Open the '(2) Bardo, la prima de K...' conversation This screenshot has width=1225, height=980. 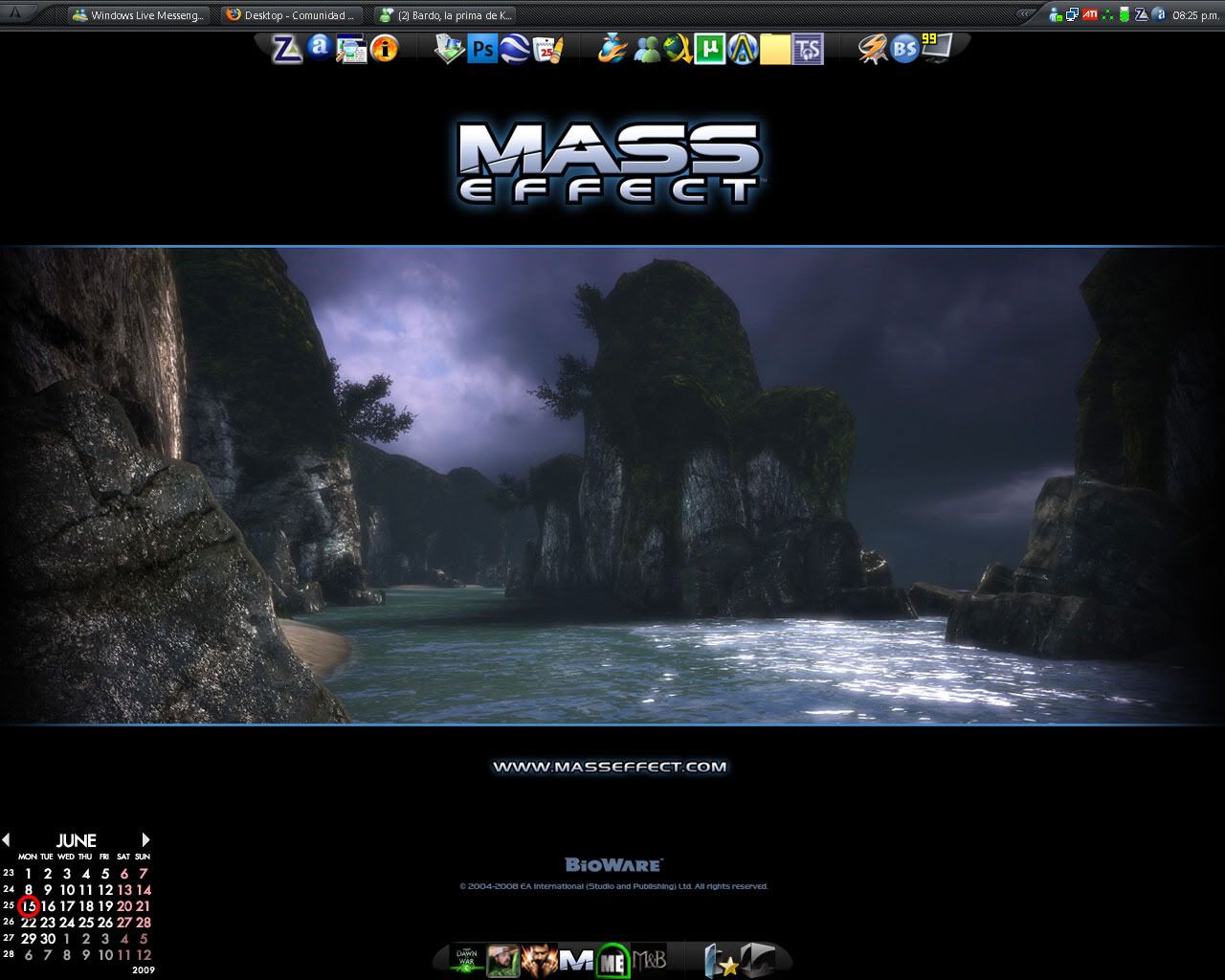point(445,15)
